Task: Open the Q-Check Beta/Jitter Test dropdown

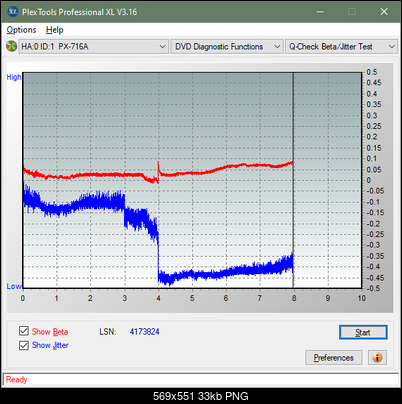Action: click(341, 47)
